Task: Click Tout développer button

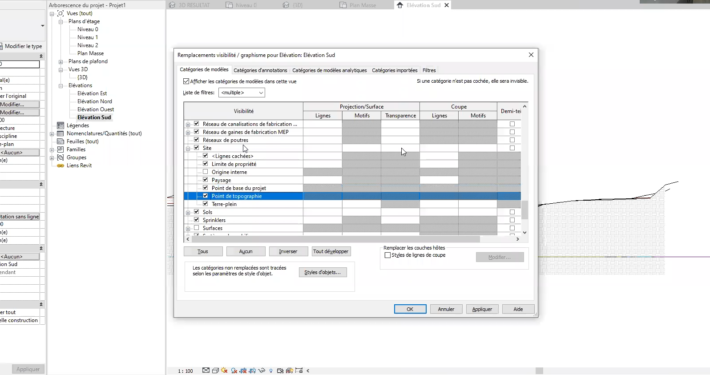Action: [331, 251]
